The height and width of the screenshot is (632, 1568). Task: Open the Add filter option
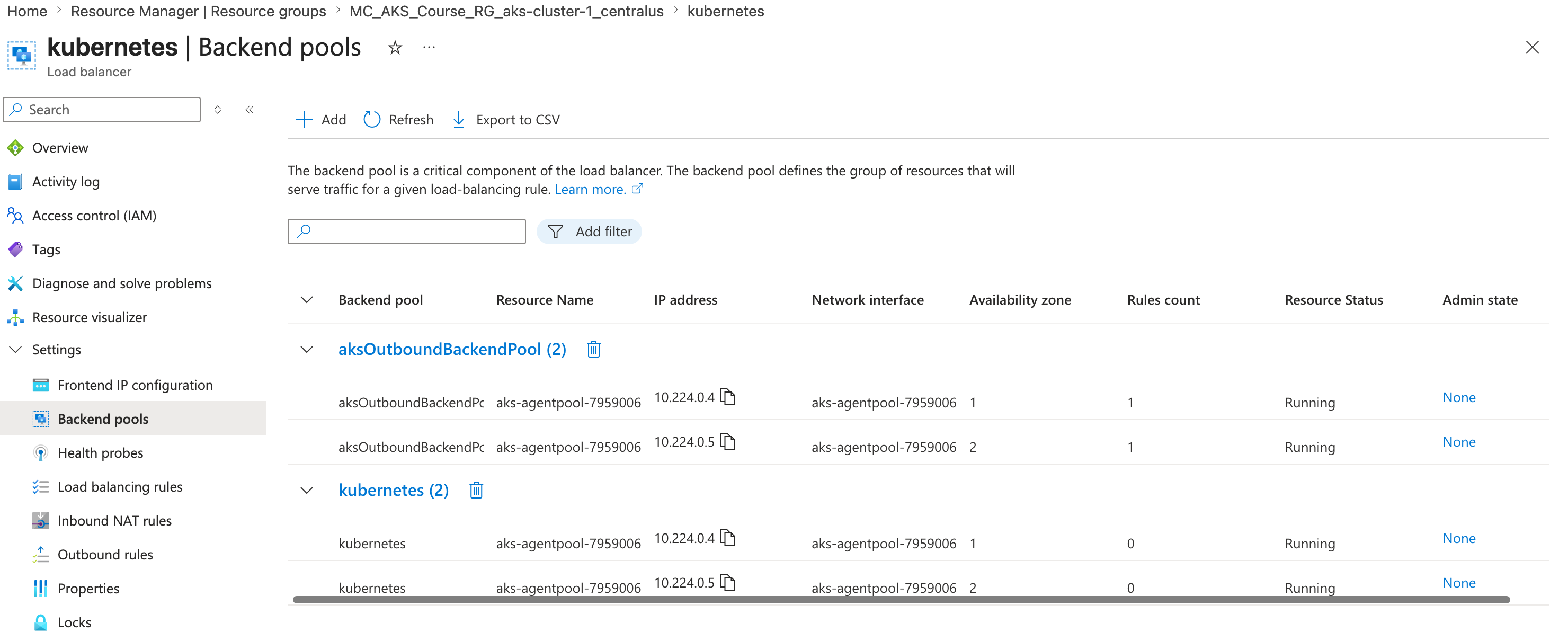[x=589, y=232]
